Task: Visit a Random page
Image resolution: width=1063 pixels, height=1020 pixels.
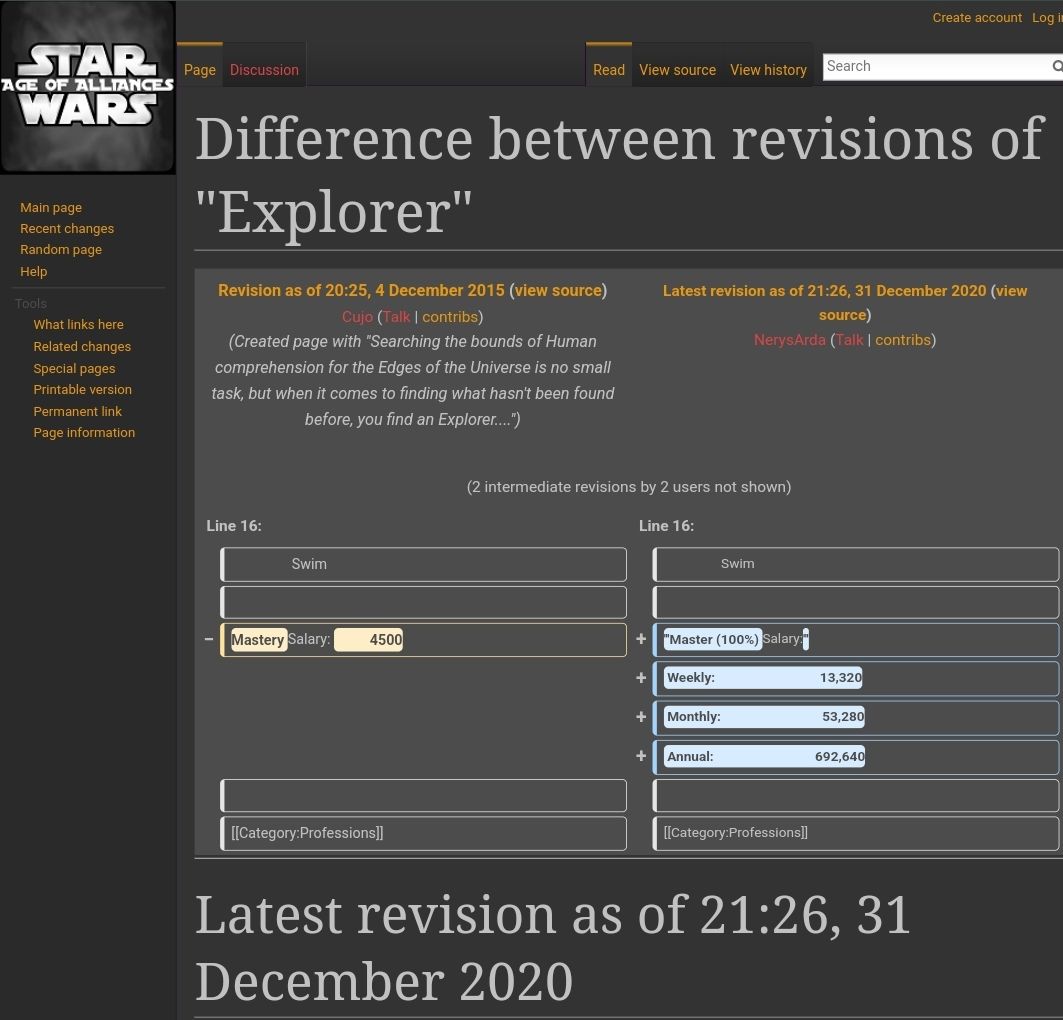Action: 60,249
